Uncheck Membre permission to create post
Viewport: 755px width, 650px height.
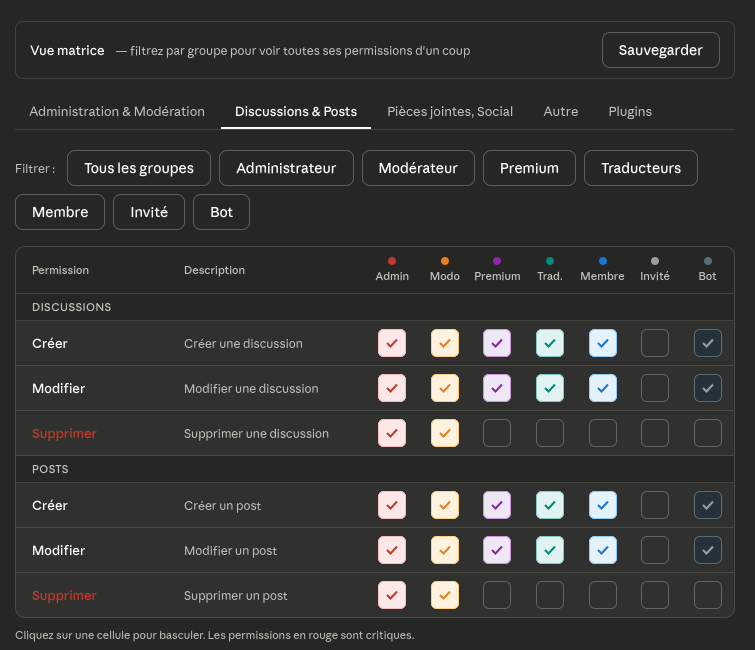[602, 505]
